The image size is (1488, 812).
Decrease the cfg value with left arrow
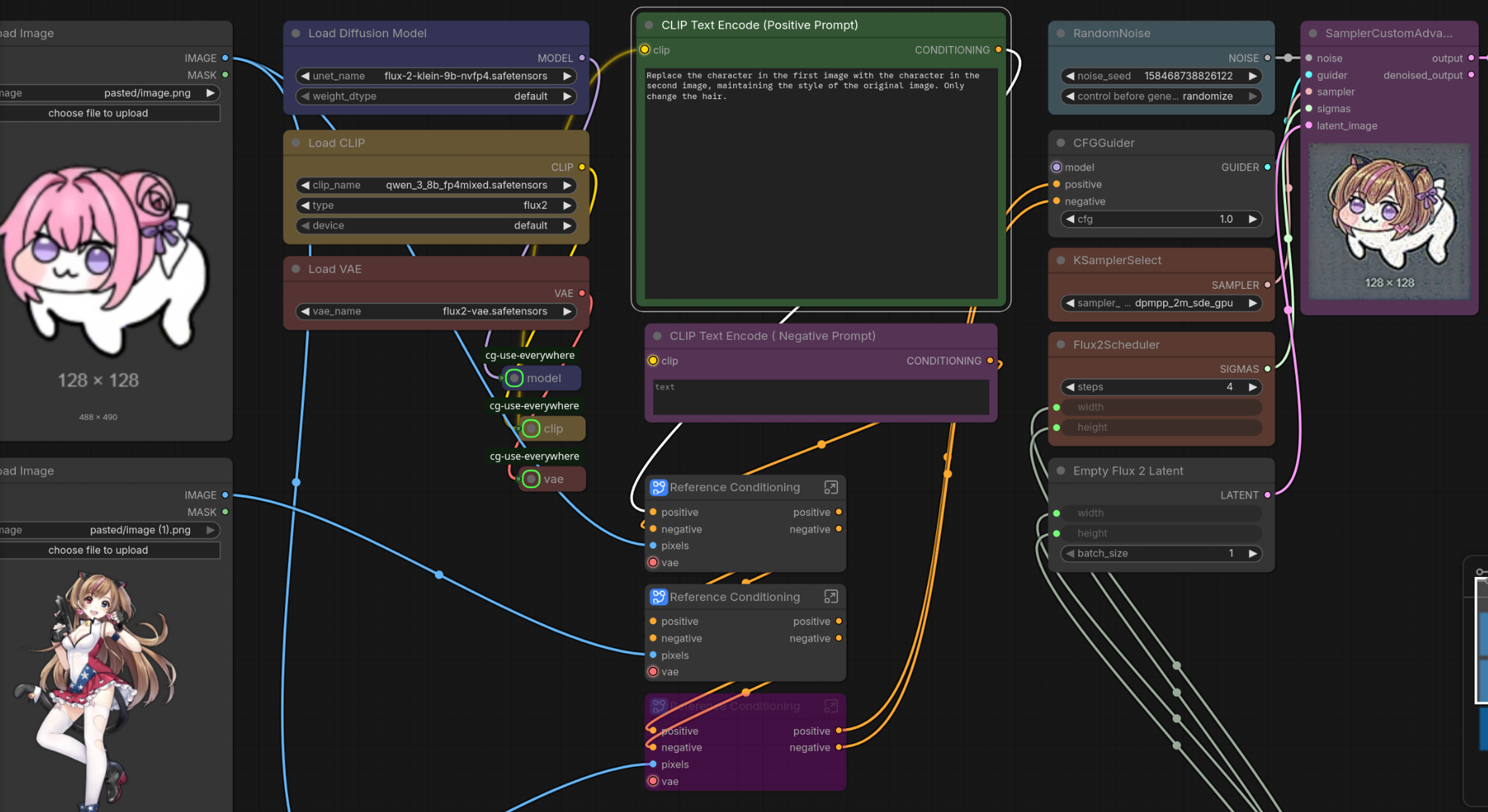pyautogui.click(x=1070, y=219)
